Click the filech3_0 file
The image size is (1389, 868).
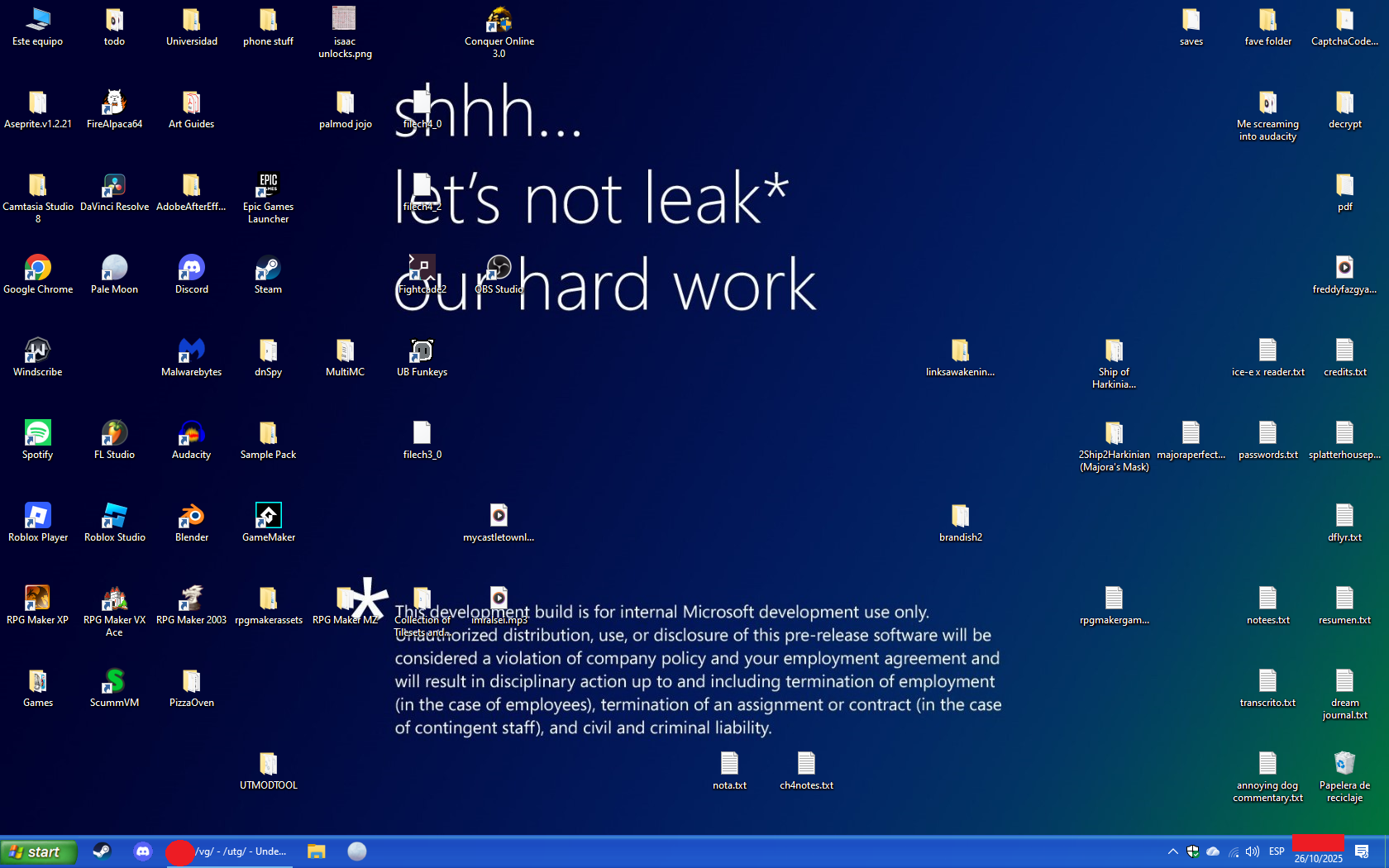422,440
